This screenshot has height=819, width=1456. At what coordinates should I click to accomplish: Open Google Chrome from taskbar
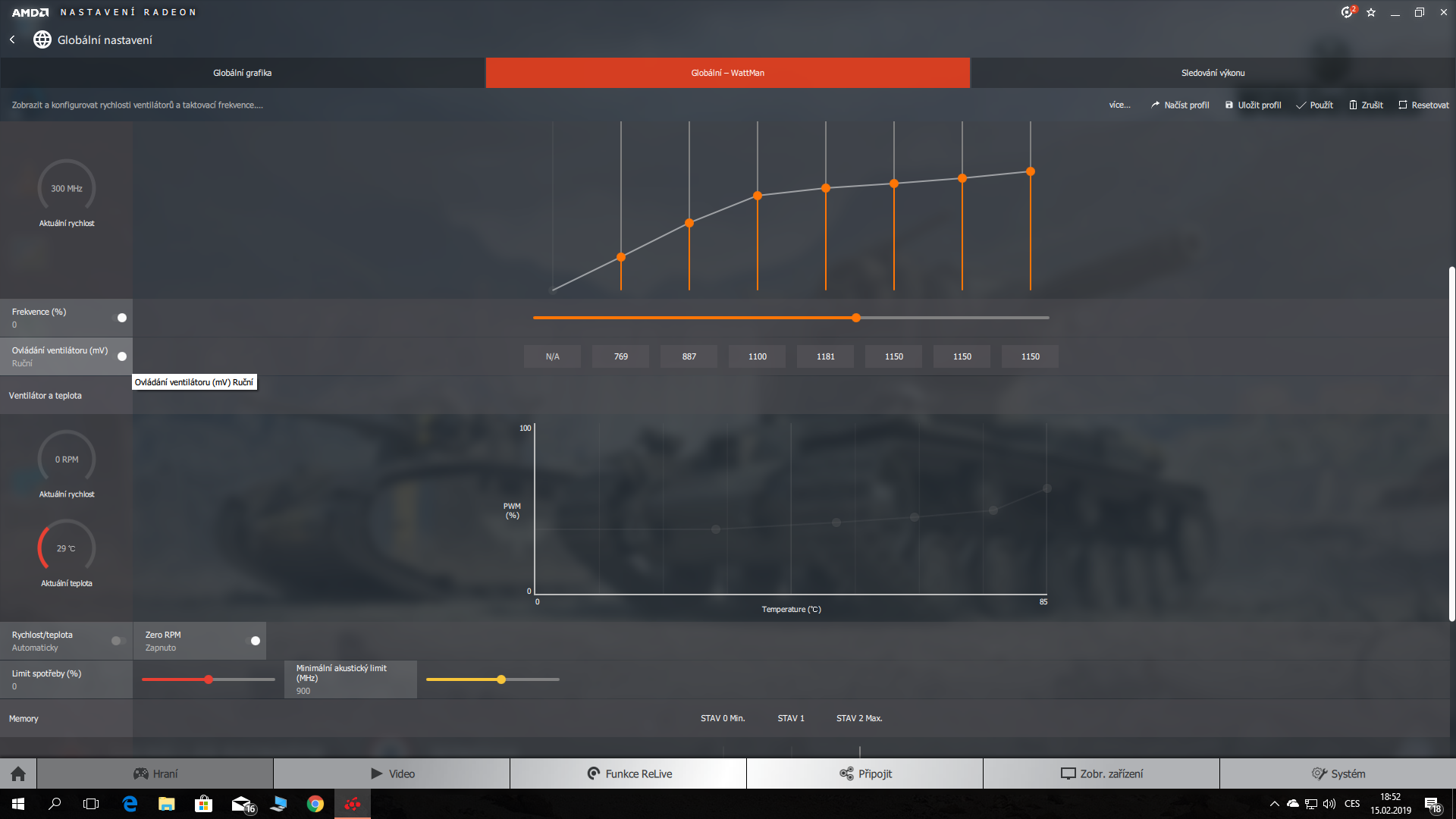point(315,804)
